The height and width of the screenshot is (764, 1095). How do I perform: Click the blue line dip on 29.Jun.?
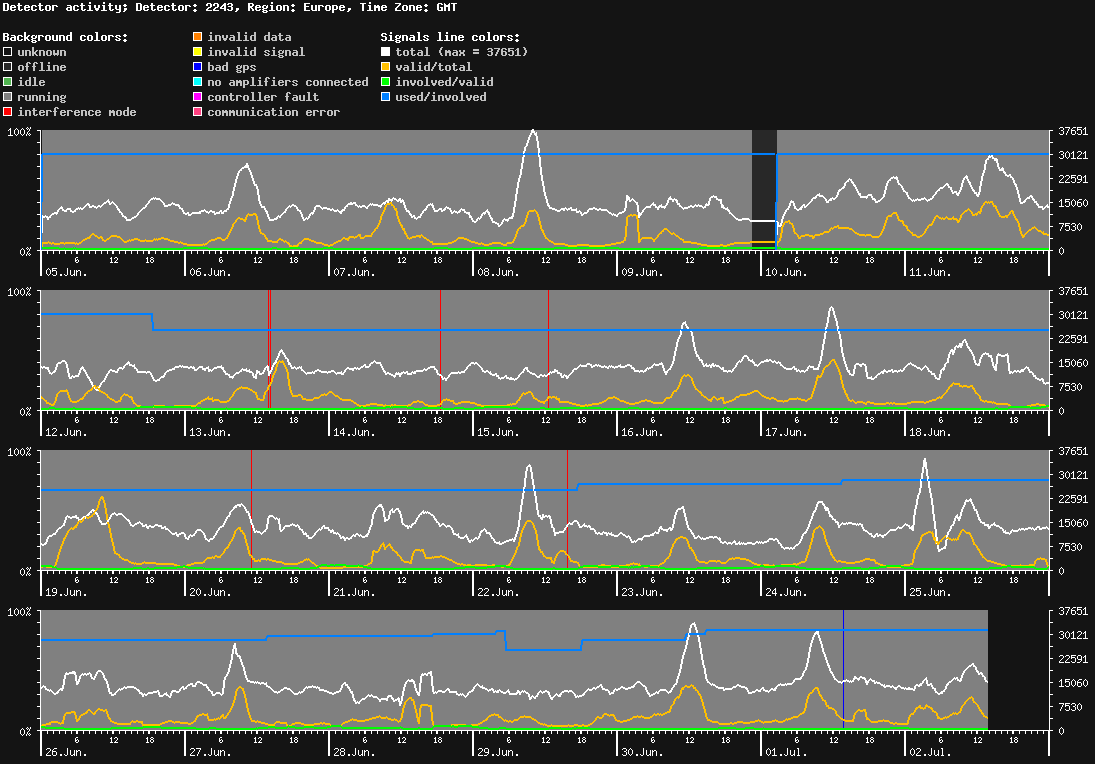[543, 649]
